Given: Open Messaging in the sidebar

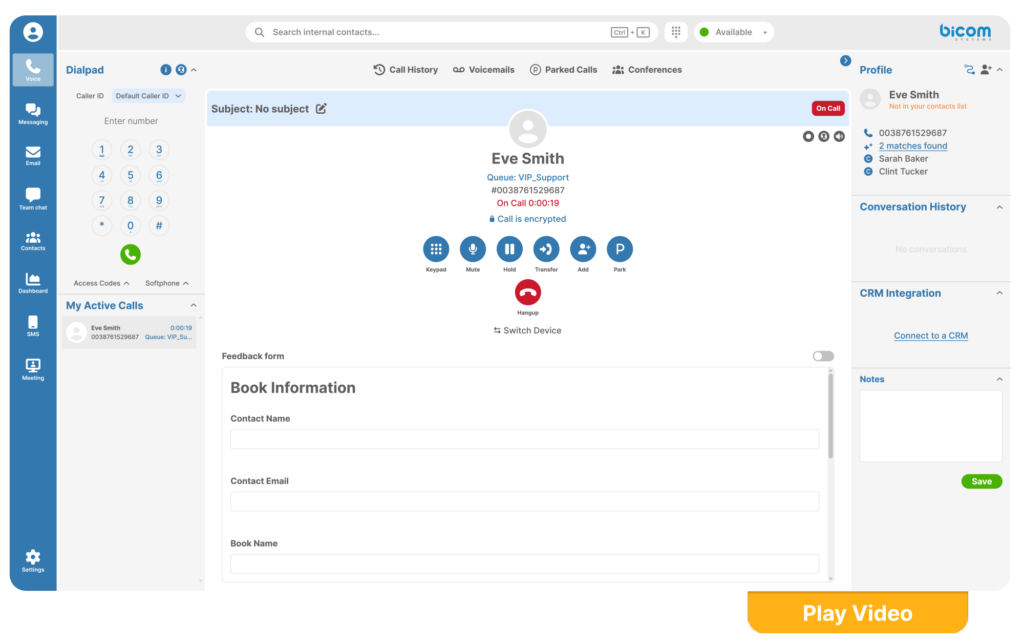Looking at the screenshot, I should tap(33, 114).
